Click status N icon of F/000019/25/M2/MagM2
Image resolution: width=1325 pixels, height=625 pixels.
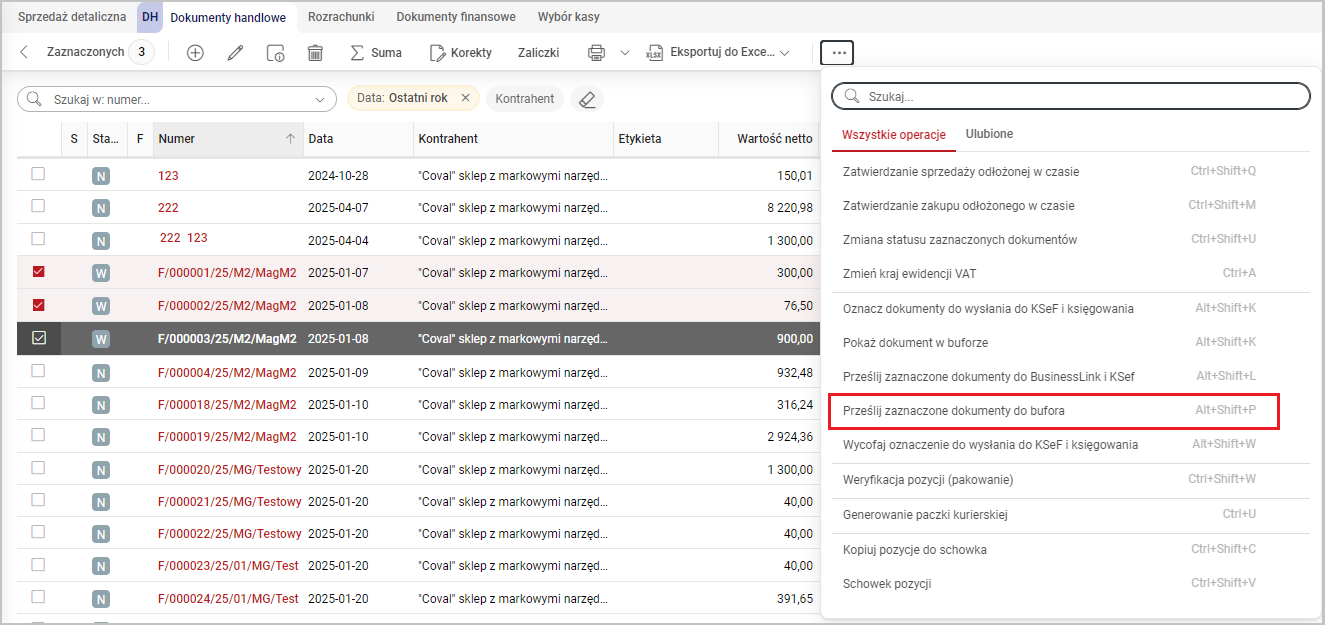click(100, 437)
